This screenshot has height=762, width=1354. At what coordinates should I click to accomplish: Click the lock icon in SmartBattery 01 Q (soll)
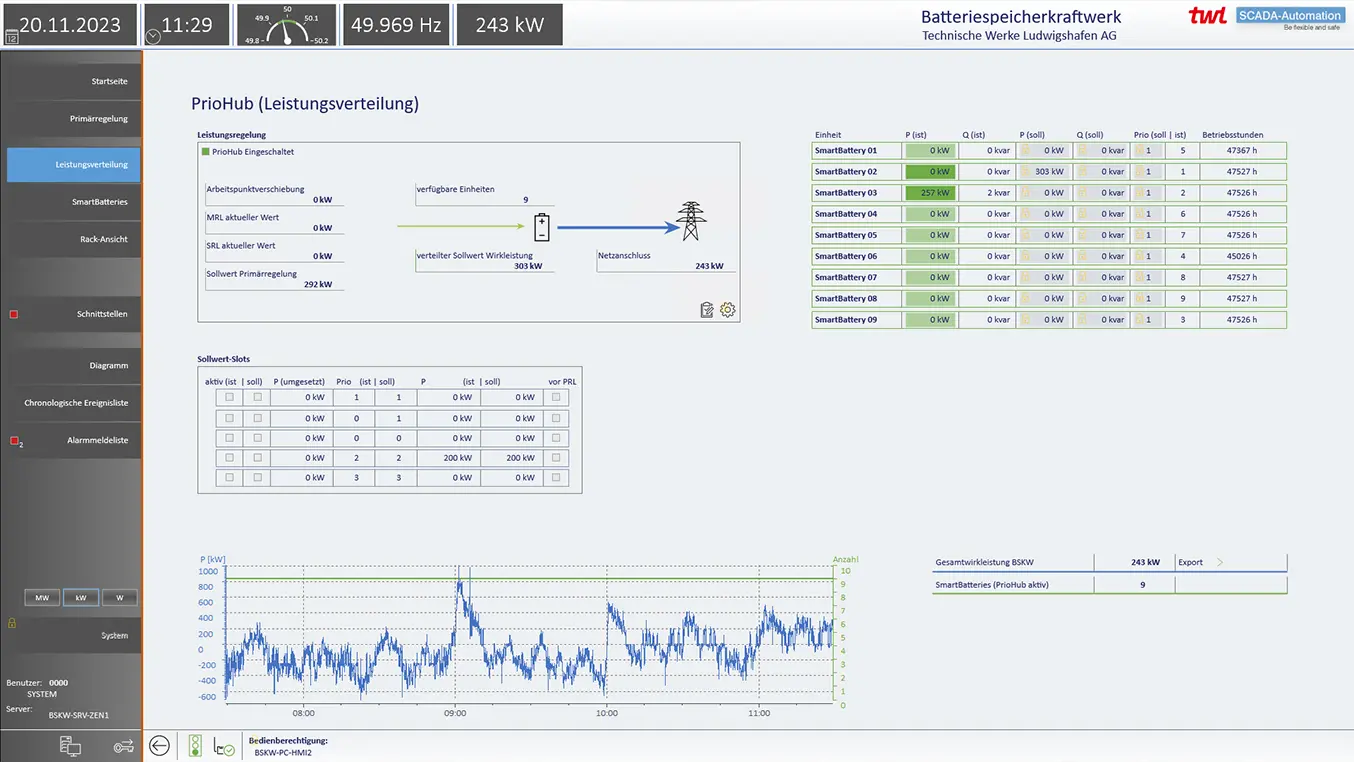pyautogui.click(x=1082, y=151)
